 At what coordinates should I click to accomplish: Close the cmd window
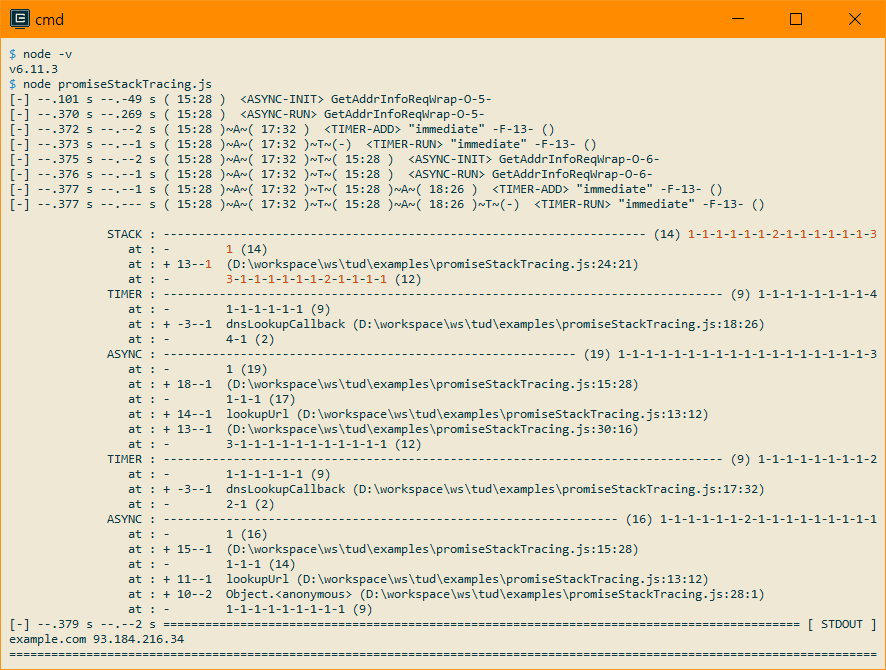click(x=854, y=19)
